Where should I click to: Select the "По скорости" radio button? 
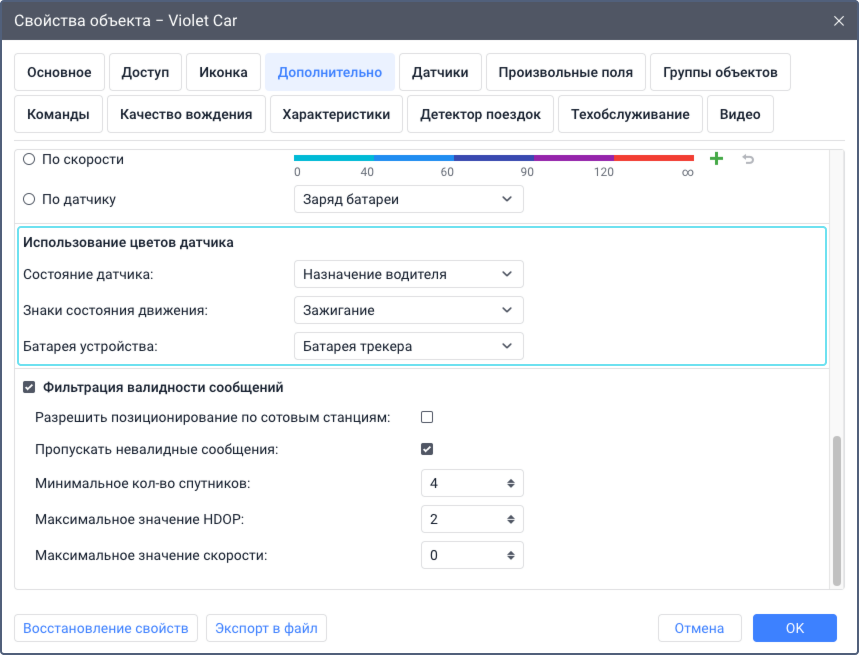[x=29, y=159]
